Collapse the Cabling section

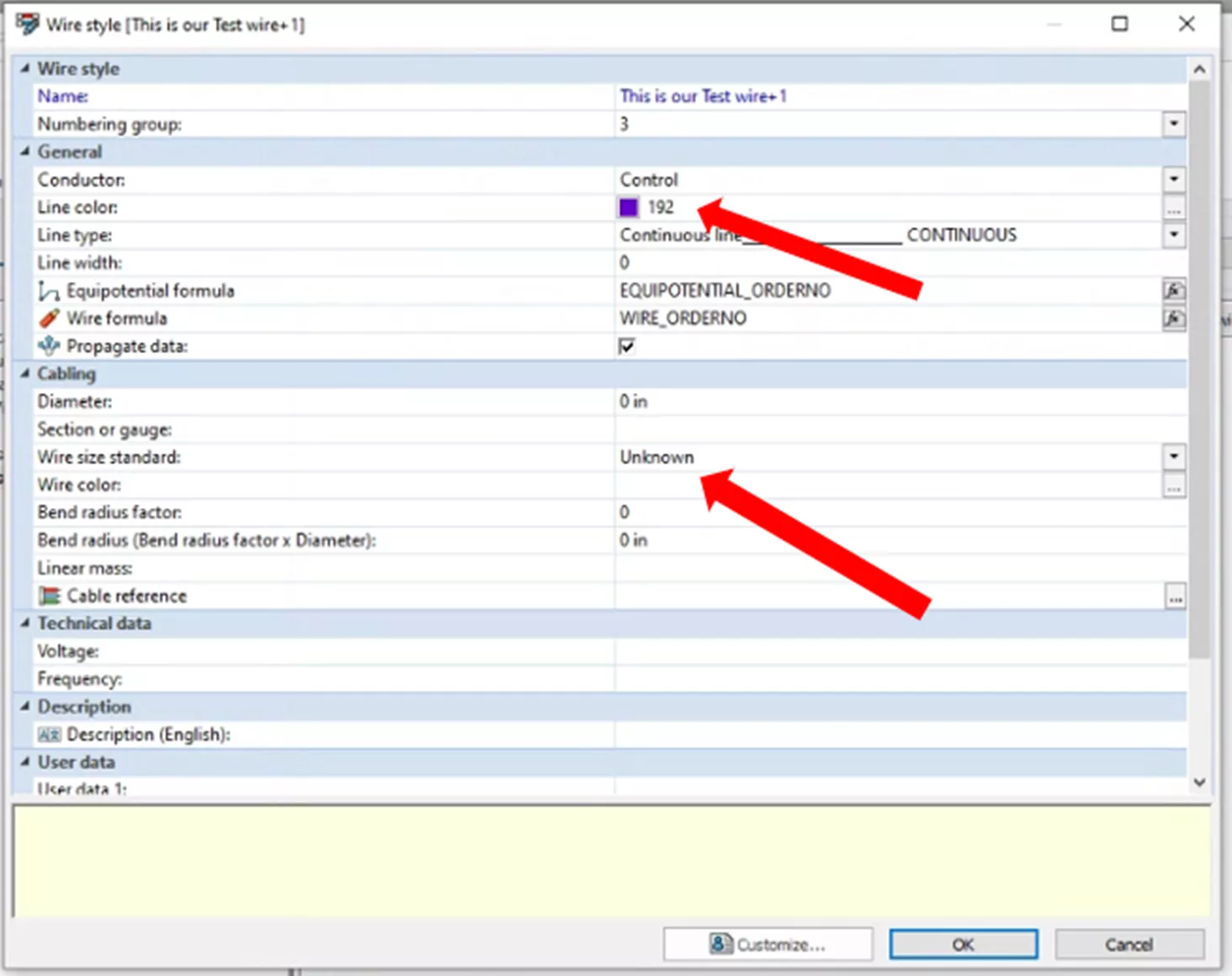click(24, 374)
